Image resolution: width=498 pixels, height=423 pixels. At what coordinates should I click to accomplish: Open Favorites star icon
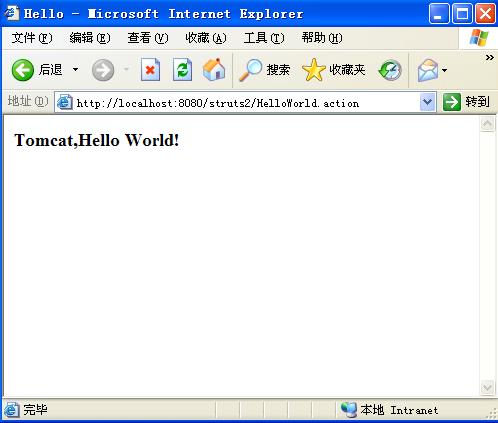pos(313,70)
